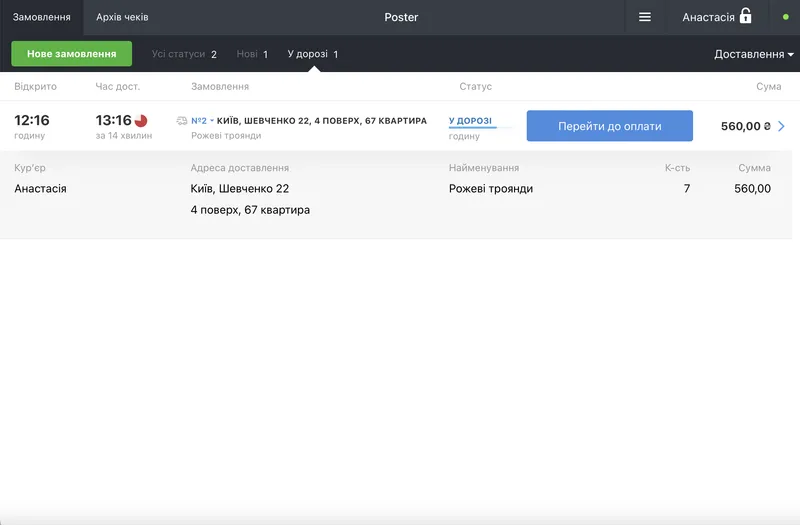Click Перейти до оплати button
Image resolution: width=800 pixels, height=525 pixels.
click(x=609, y=126)
